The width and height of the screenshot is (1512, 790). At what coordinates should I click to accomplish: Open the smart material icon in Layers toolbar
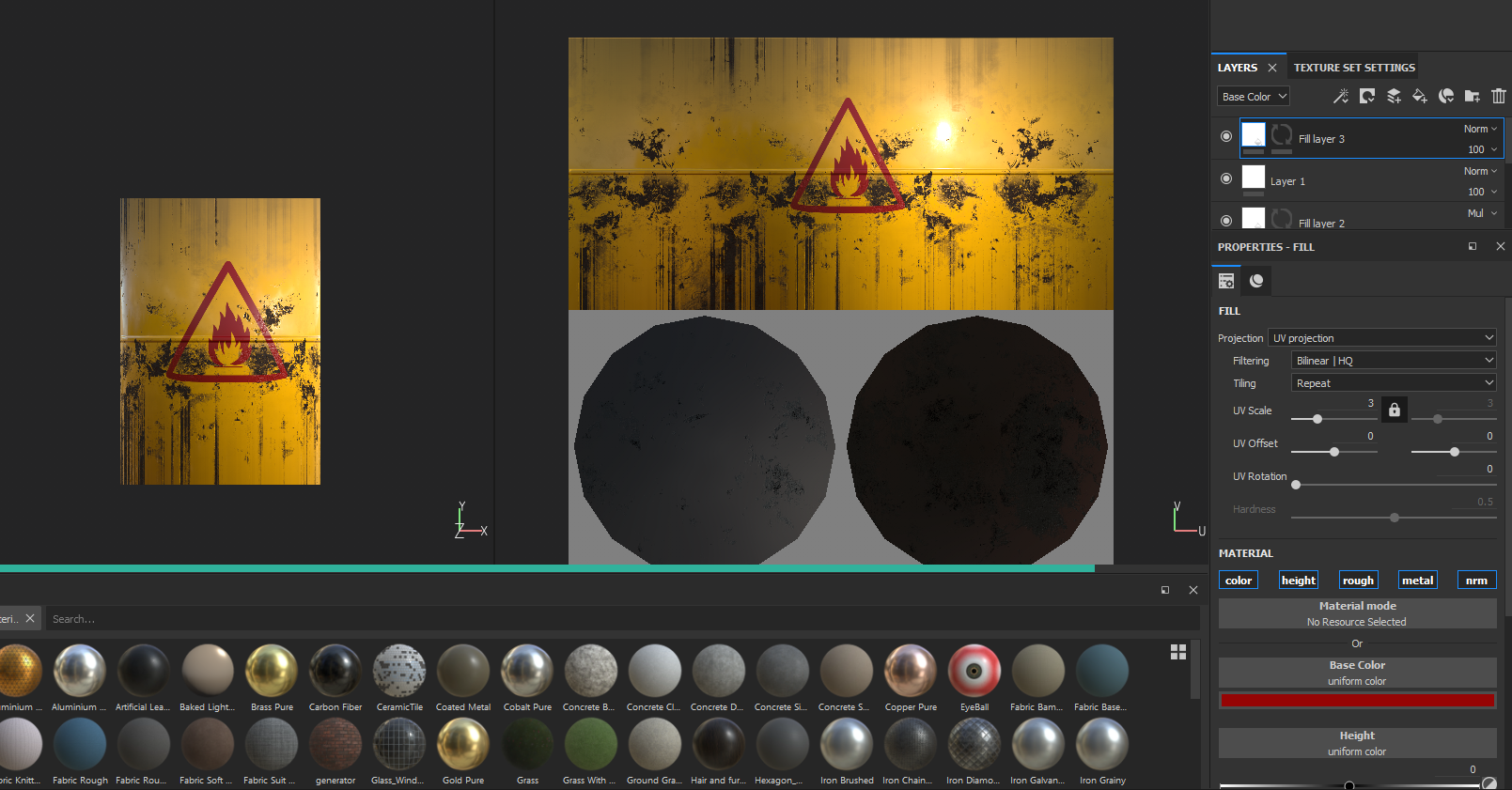1446,96
